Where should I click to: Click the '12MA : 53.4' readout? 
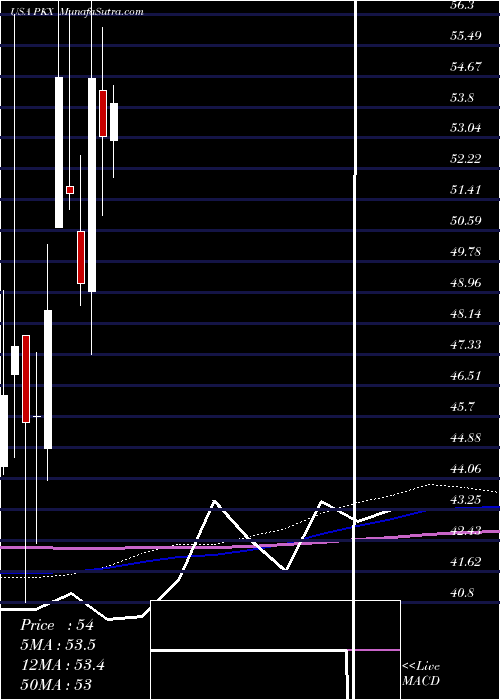click(62, 665)
